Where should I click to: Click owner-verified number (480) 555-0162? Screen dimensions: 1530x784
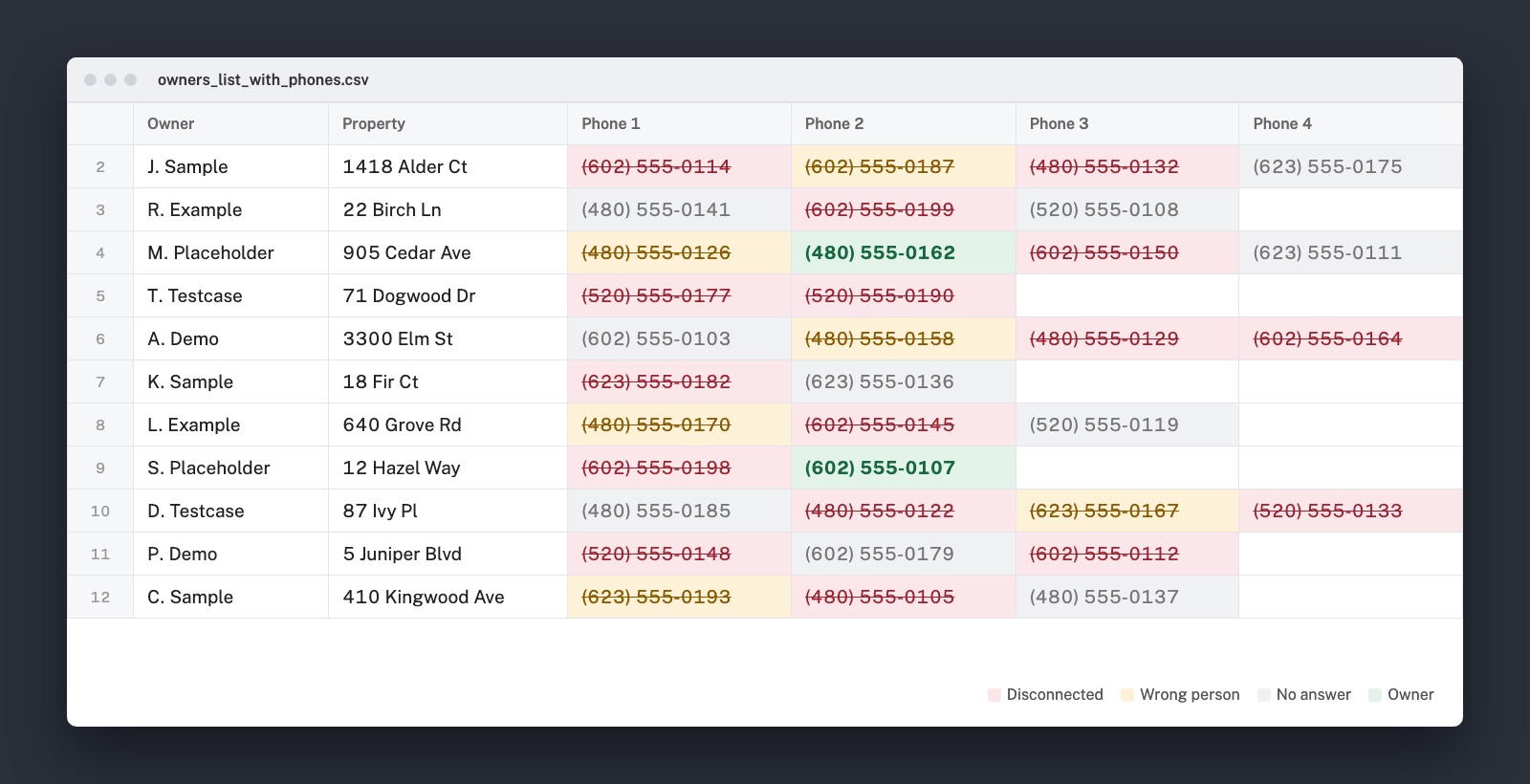click(903, 252)
